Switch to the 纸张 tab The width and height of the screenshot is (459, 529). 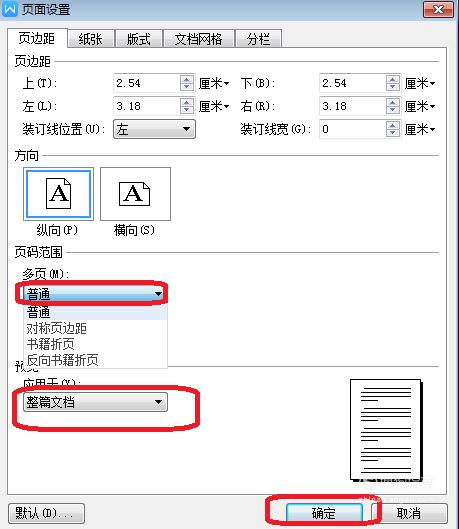pyautogui.click(x=90, y=39)
